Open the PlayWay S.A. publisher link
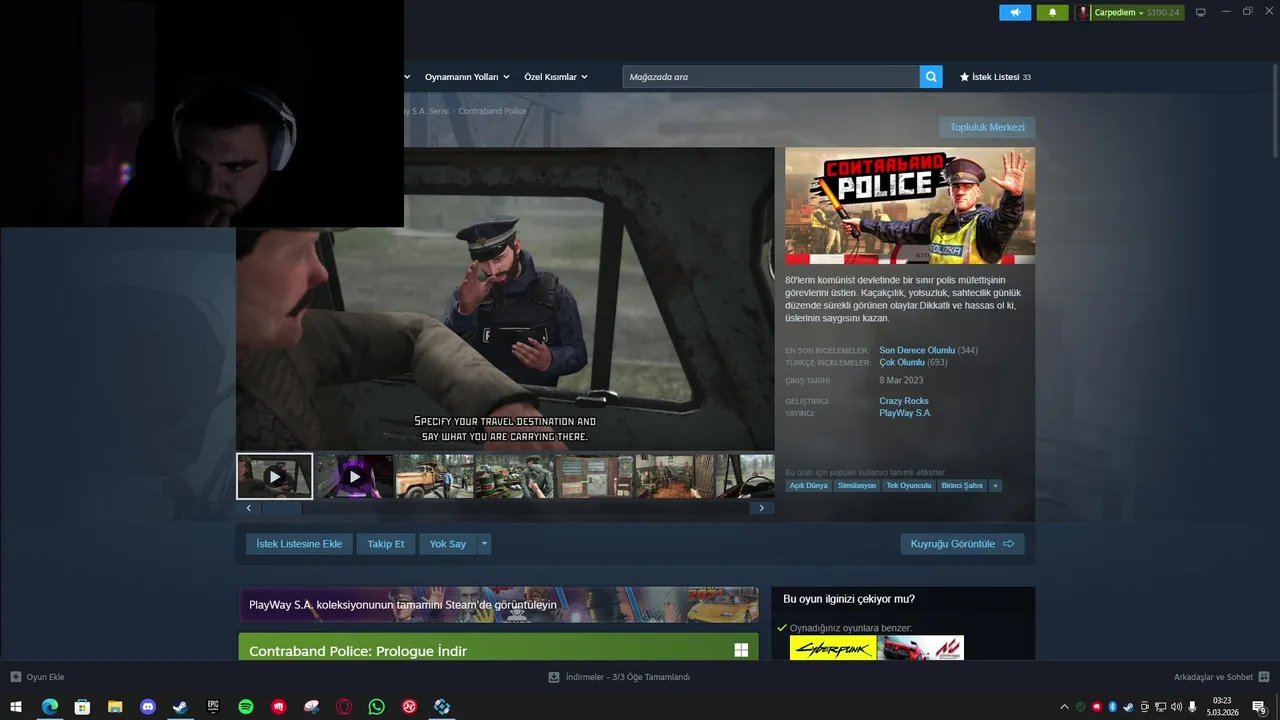This screenshot has height=720, width=1280. [905, 413]
